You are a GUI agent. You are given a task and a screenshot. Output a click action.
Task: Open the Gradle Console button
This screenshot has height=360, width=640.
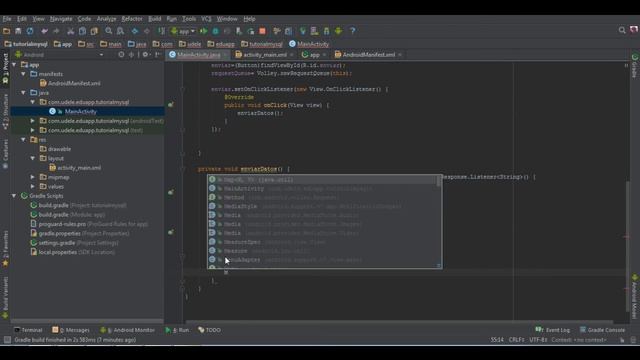(x=602, y=330)
